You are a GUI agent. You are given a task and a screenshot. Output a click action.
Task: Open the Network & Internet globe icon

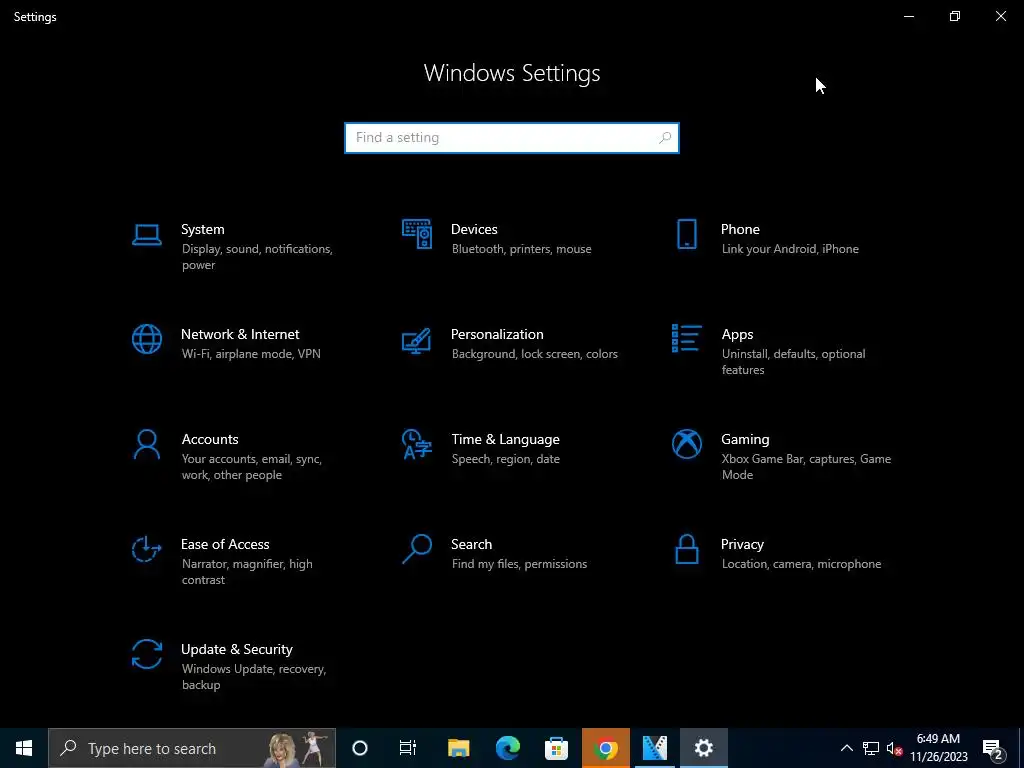point(146,339)
